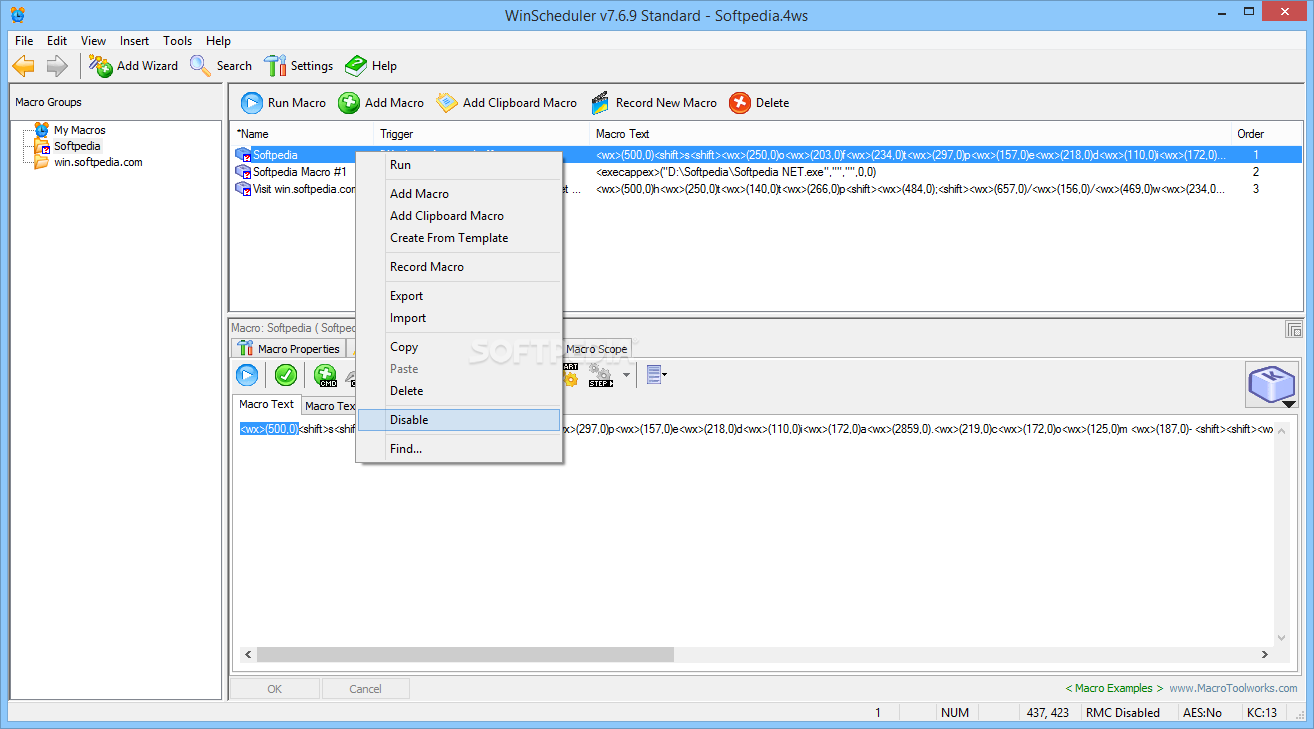Switch to the Macro Scope tab
Screen dimensions: 1314x729
pos(597,349)
